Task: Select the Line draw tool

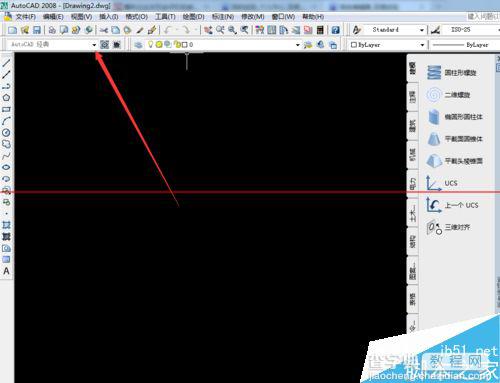Action: pos(6,63)
